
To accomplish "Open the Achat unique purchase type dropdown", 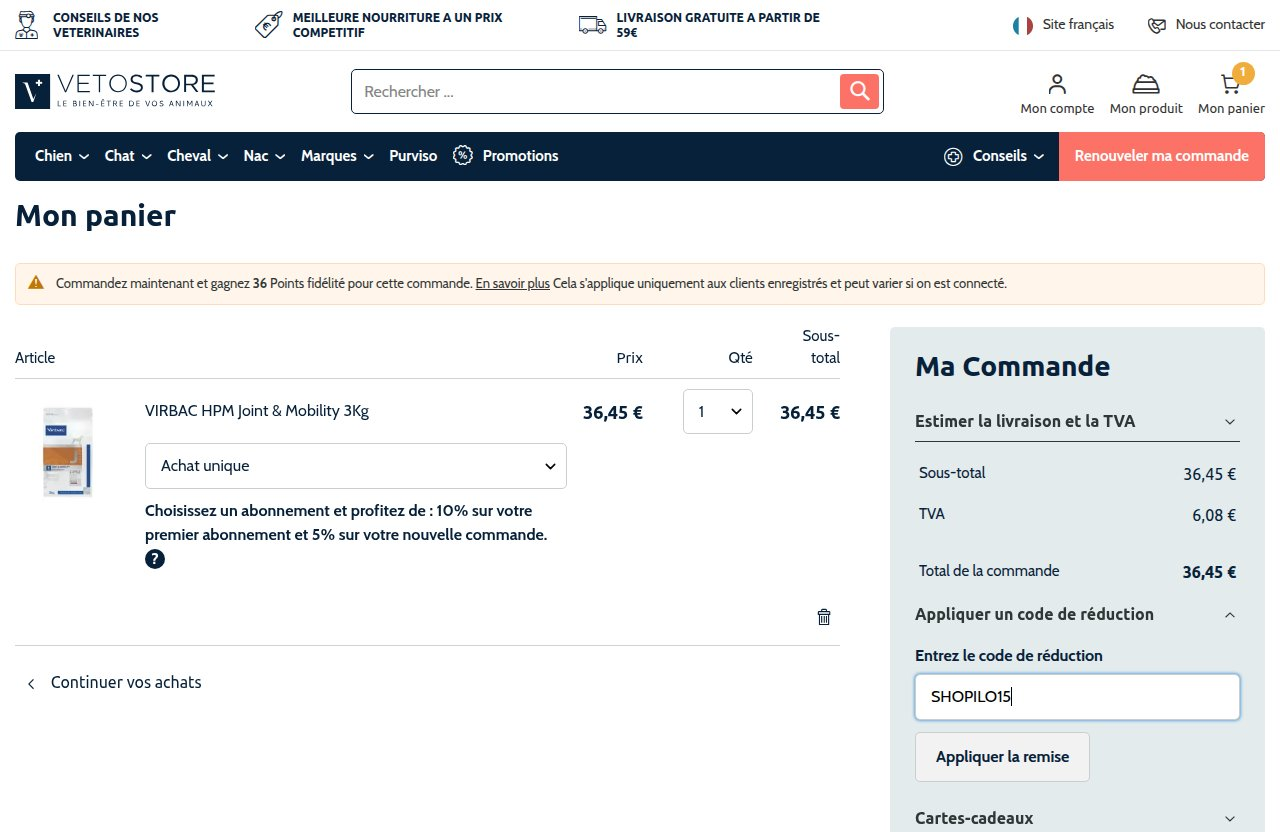I will (x=356, y=466).
